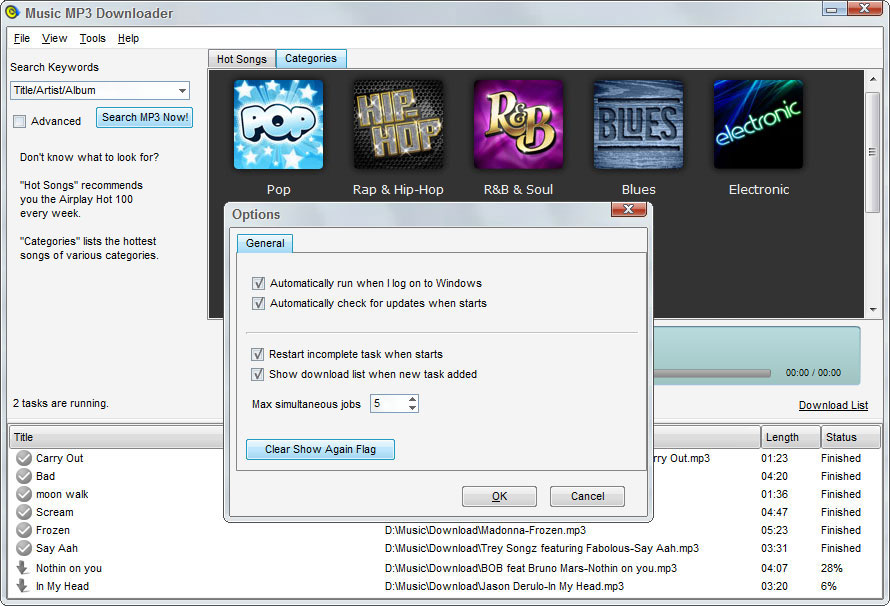The width and height of the screenshot is (890, 606).
Task: Open the File menu
Action: 22,38
